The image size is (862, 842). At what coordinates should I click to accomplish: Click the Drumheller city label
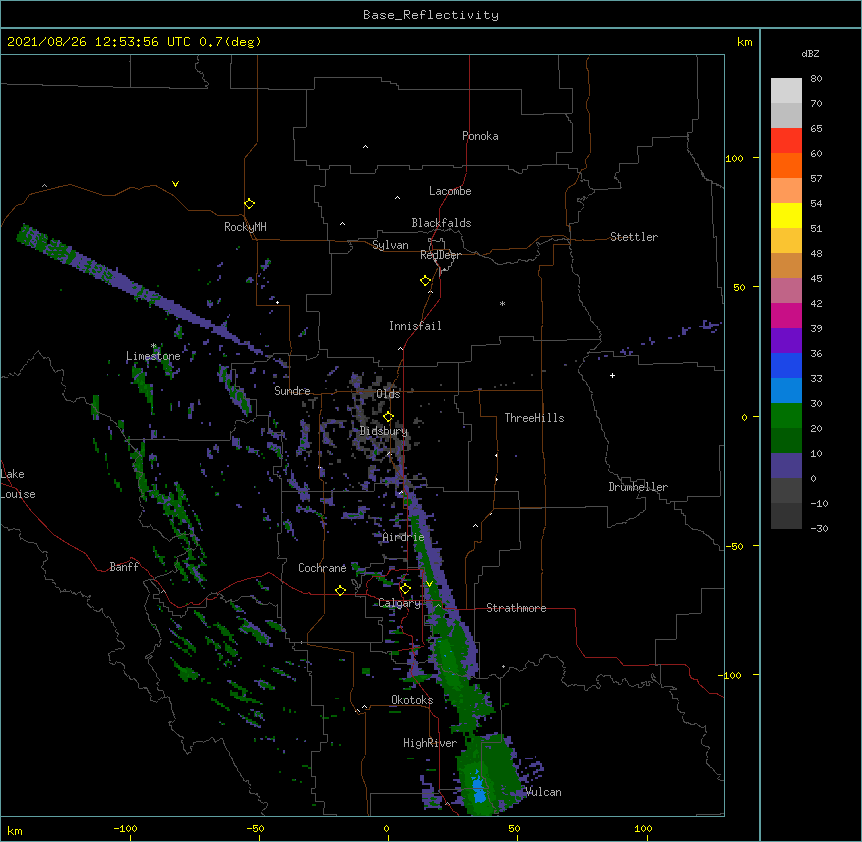(x=638, y=487)
